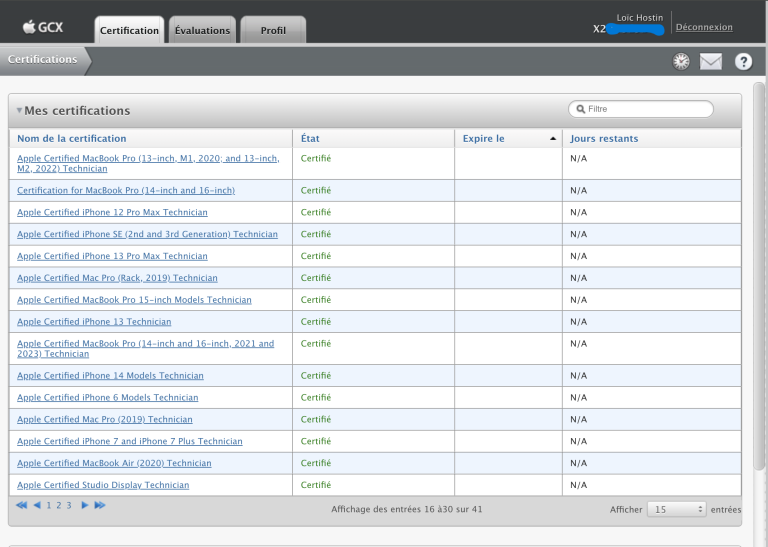Sort by Nom de la certification column

(x=72, y=139)
